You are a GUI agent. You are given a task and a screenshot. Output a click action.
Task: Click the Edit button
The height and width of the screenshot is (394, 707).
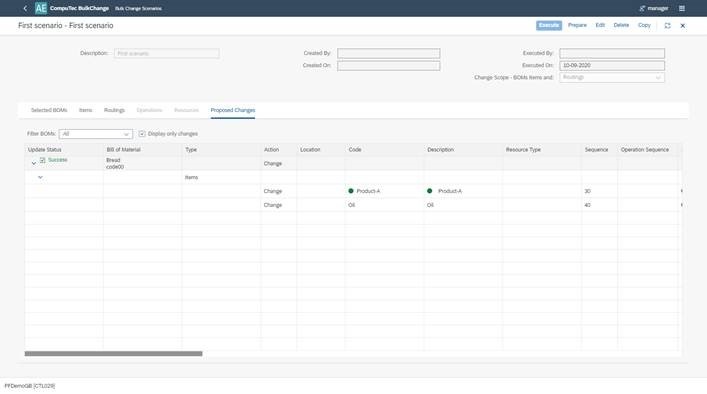coord(600,25)
